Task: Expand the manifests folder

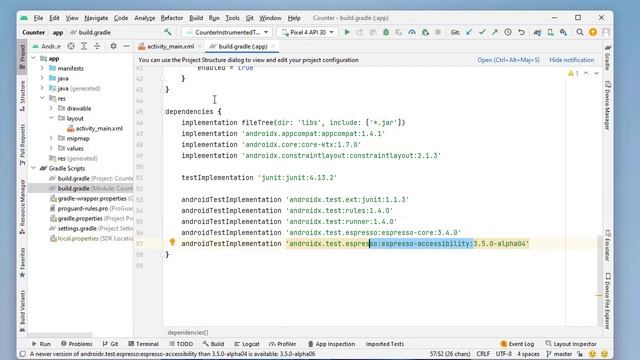Action: (42, 68)
